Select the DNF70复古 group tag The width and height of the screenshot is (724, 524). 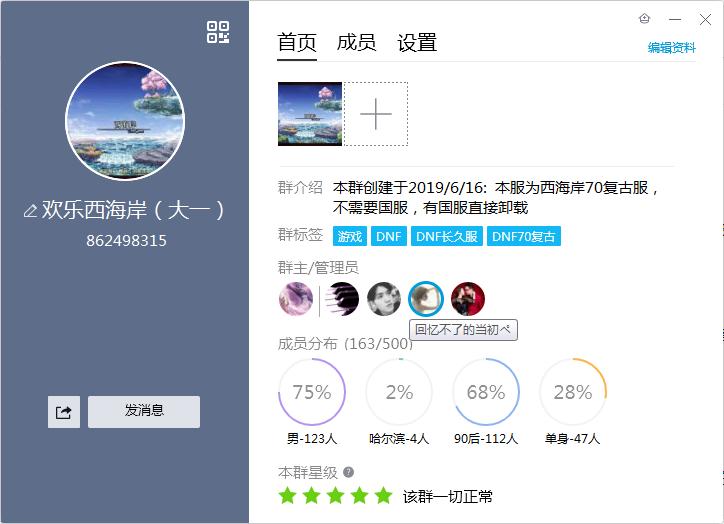tap(524, 236)
